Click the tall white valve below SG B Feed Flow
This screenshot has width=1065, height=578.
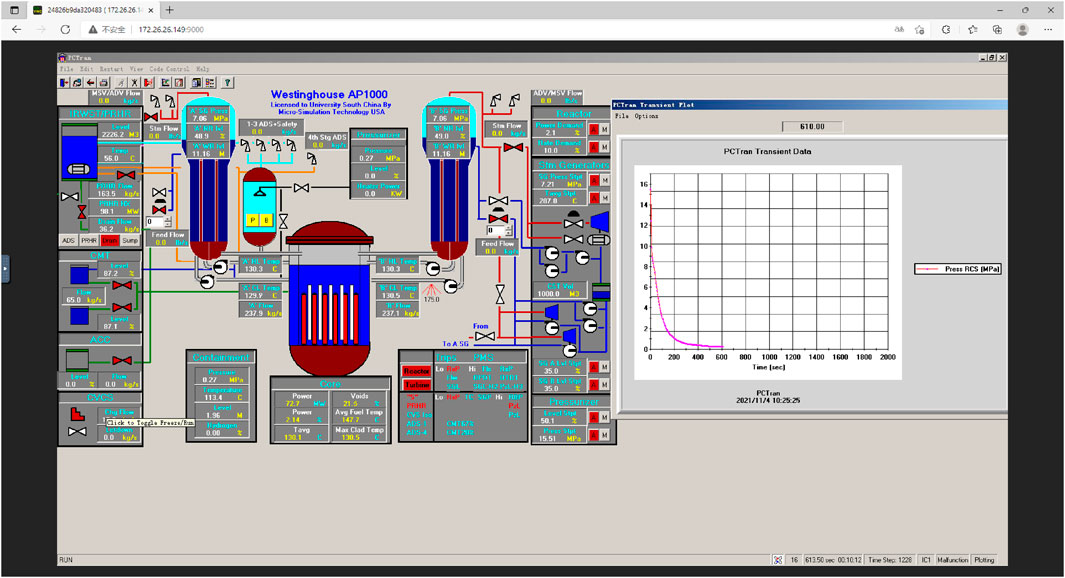tap(501, 294)
